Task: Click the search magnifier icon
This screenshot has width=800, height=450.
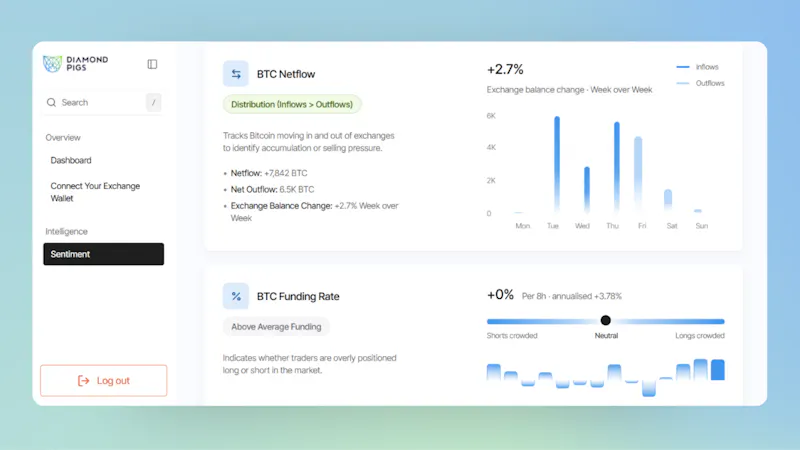Action: click(51, 103)
